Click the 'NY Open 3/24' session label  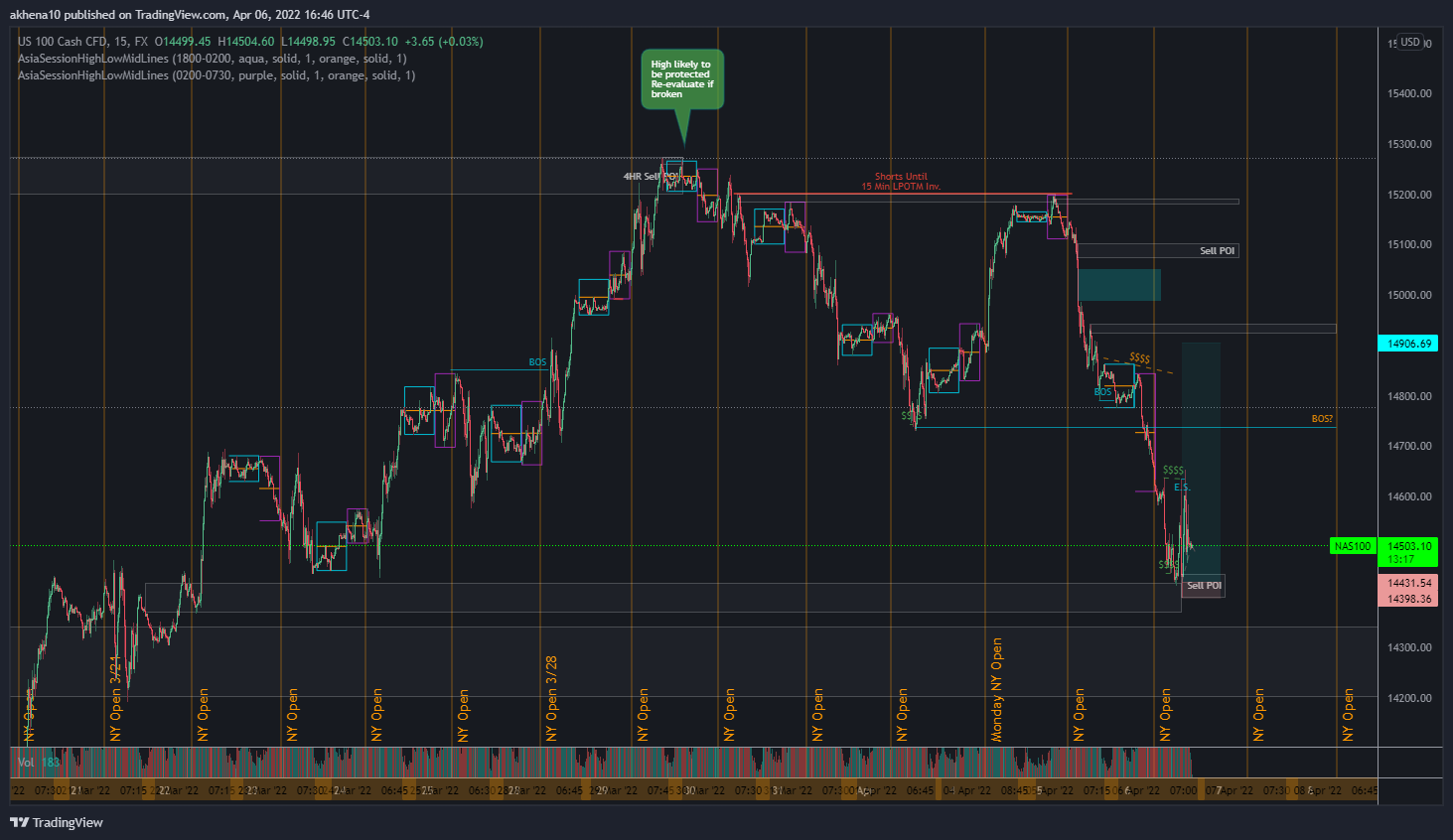(x=115, y=698)
